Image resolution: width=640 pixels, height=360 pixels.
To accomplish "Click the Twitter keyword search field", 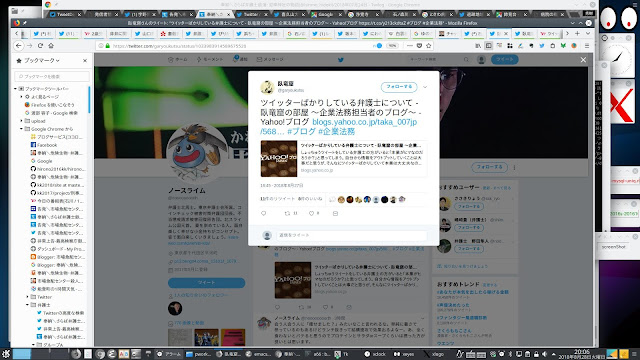I will [x=438, y=60].
